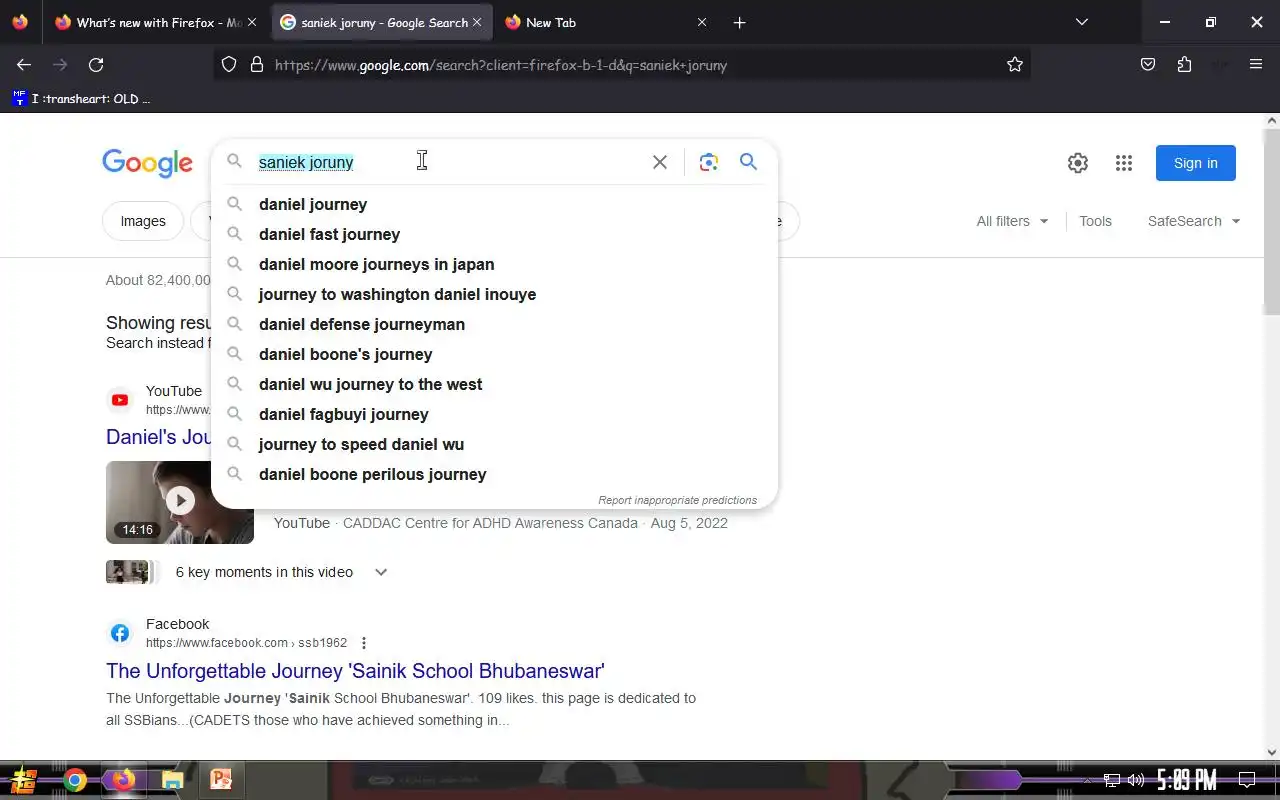
Task: Select daniel boone's journey suggestion
Action: 494,354
